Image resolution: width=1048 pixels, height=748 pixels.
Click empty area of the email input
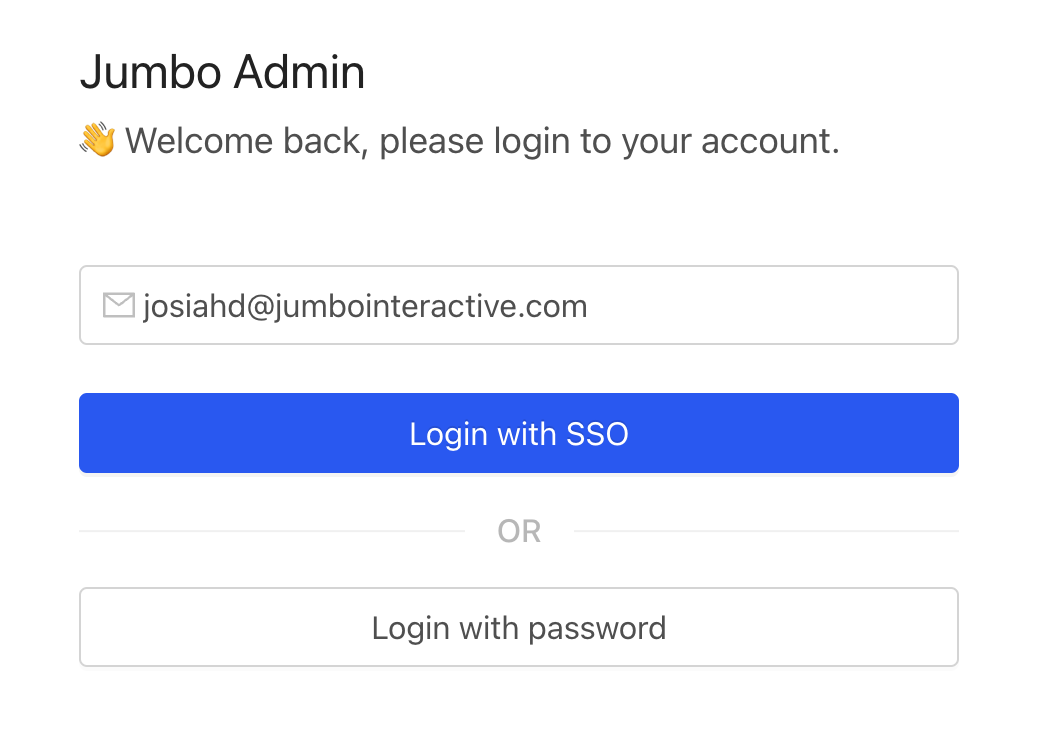[x=769, y=305]
